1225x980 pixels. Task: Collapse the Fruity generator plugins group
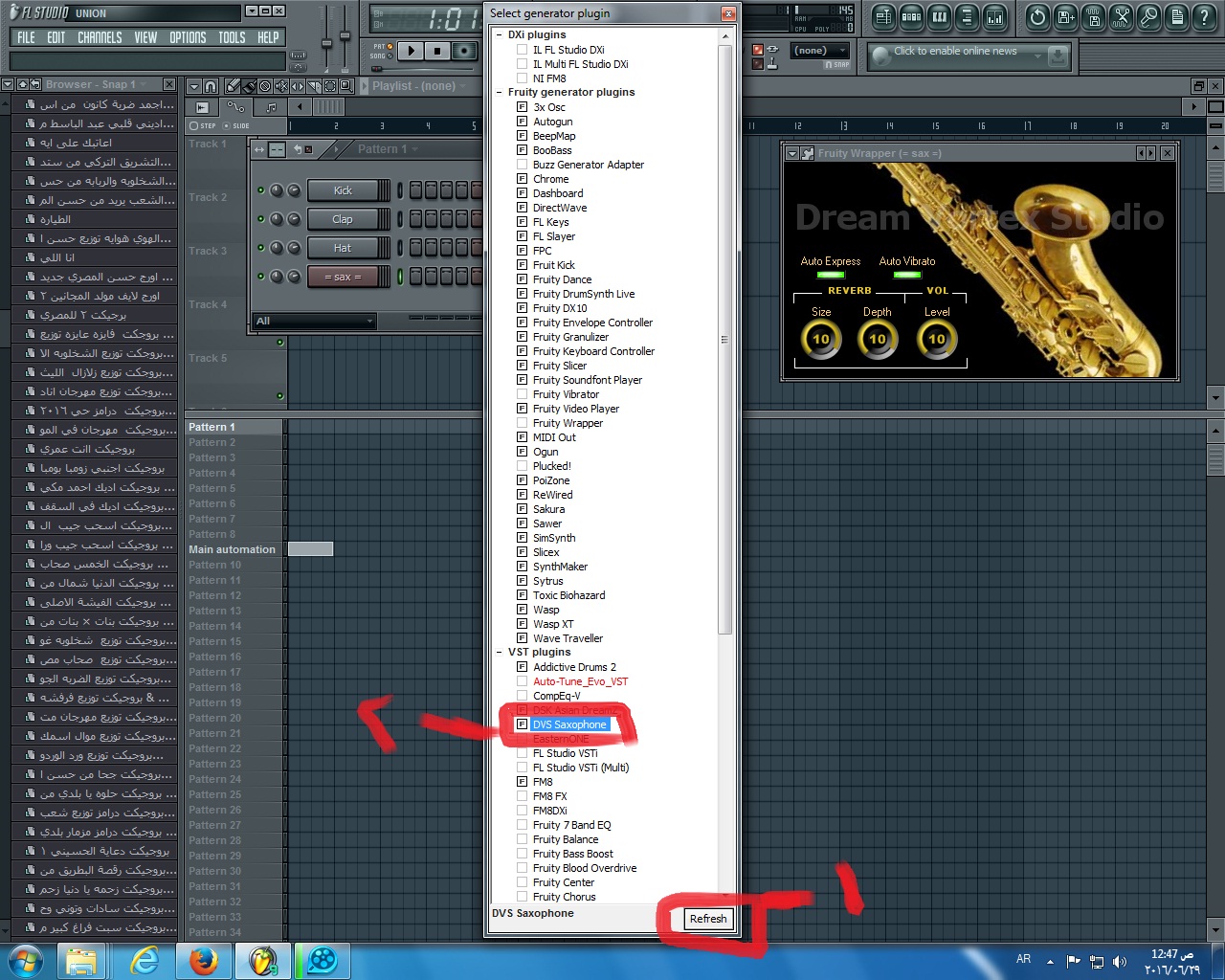tap(500, 93)
